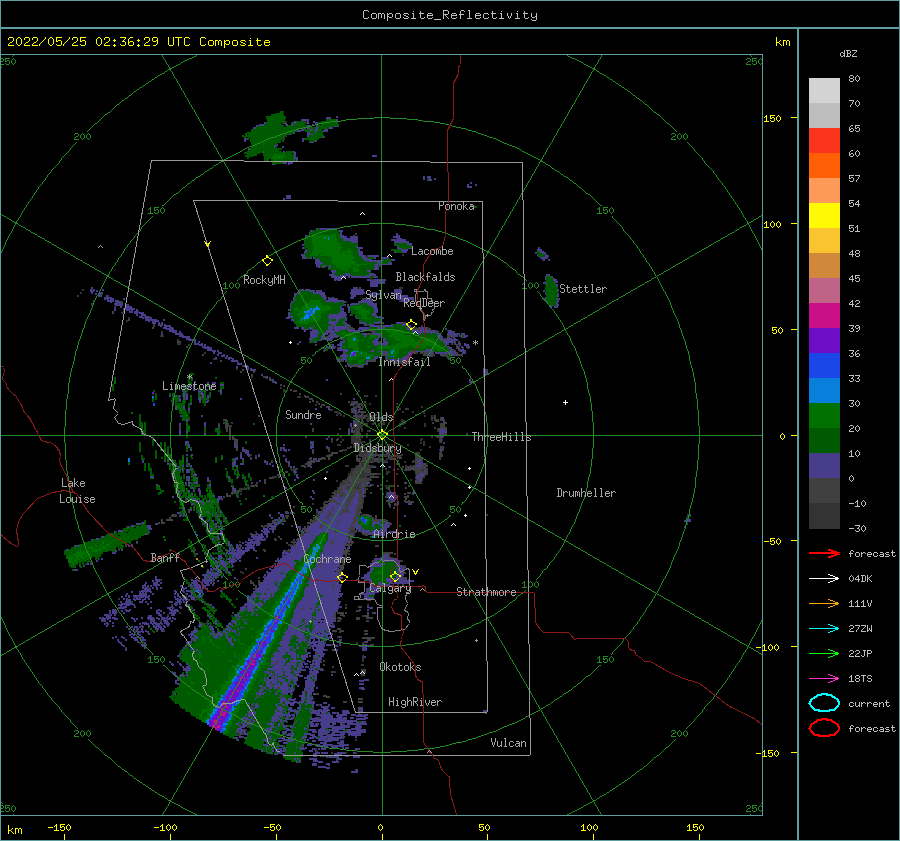Click the Lake Louise label
The image size is (900, 841).
point(77,491)
